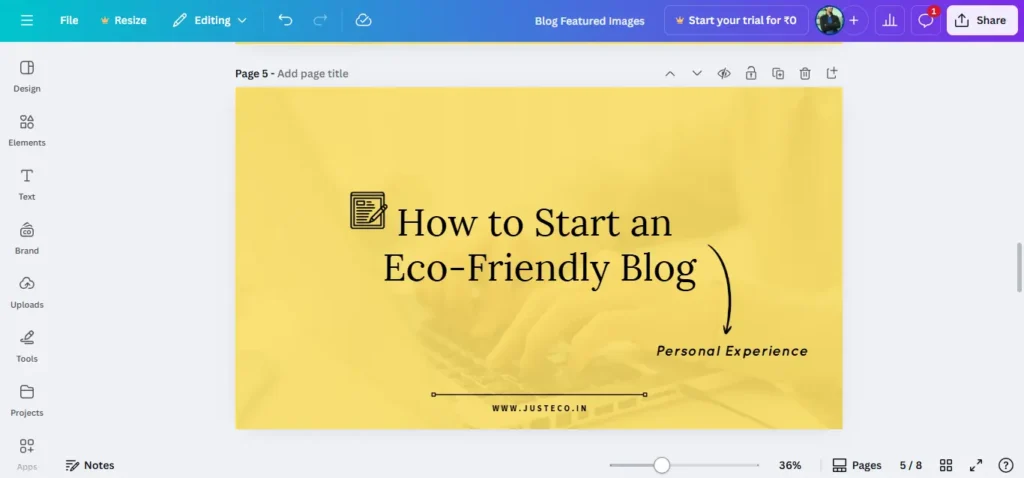
Task: Open the Elements panel in sidebar
Action: pos(27,129)
